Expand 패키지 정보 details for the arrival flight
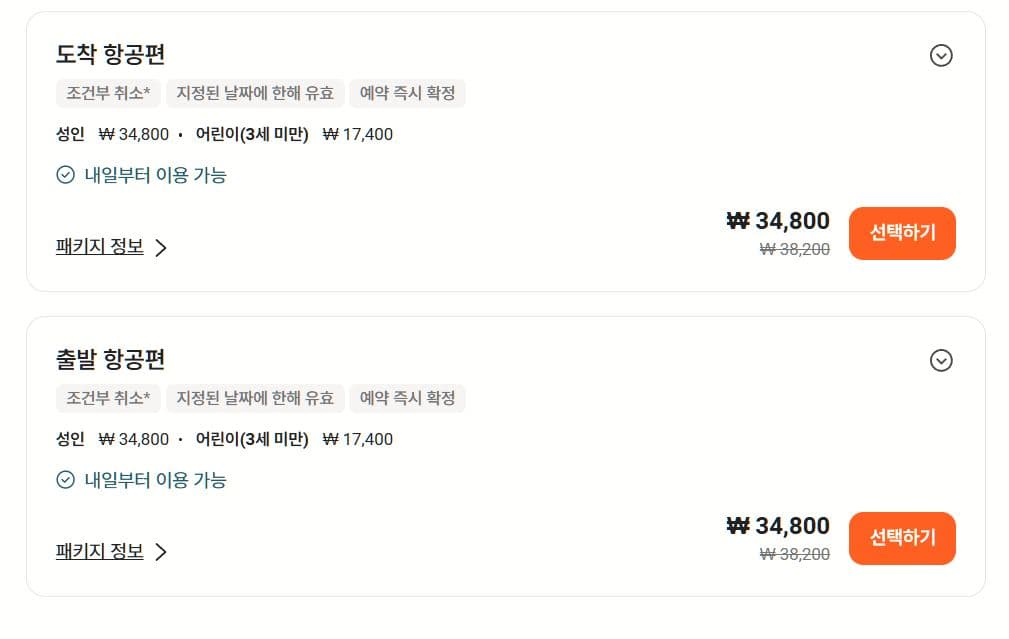This screenshot has width=1009, height=639. (99, 246)
